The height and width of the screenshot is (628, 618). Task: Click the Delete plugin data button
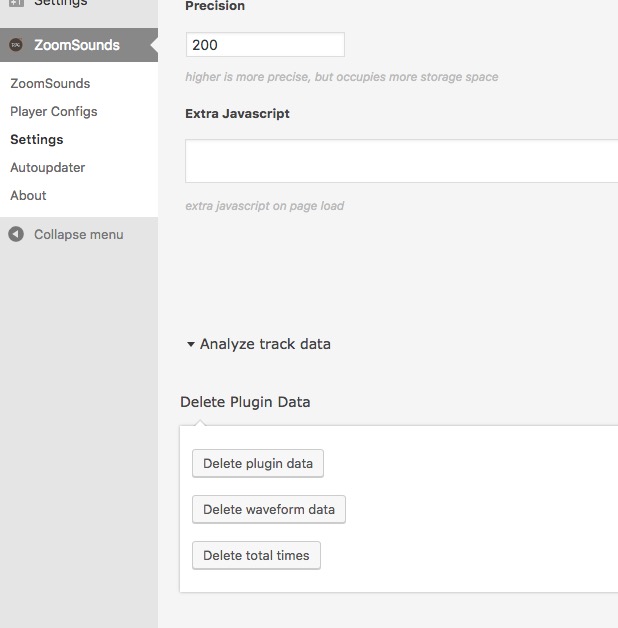pyautogui.click(x=258, y=463)
